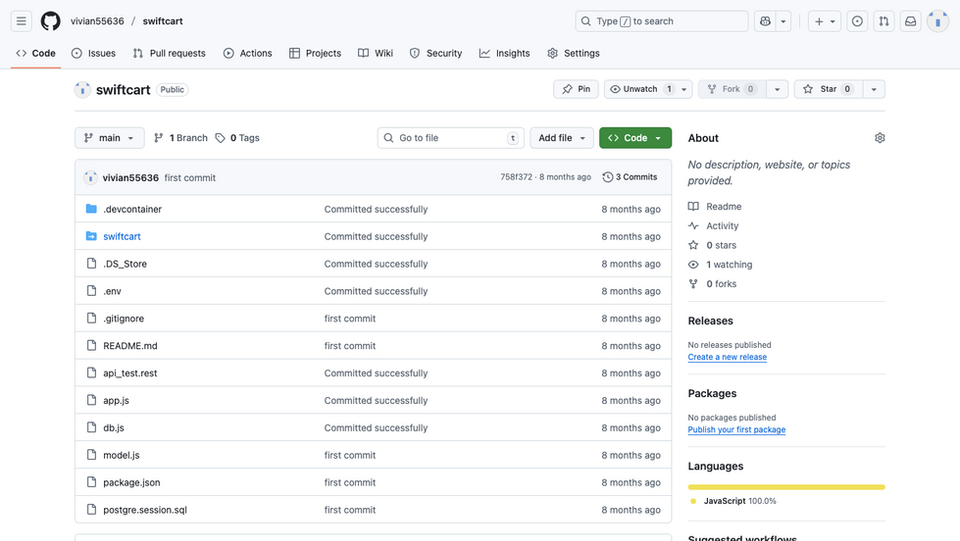Click the file icon next to .env
The width and height of the screenshot is (960, 541).
pyautogui.click(x=91, y=291)
